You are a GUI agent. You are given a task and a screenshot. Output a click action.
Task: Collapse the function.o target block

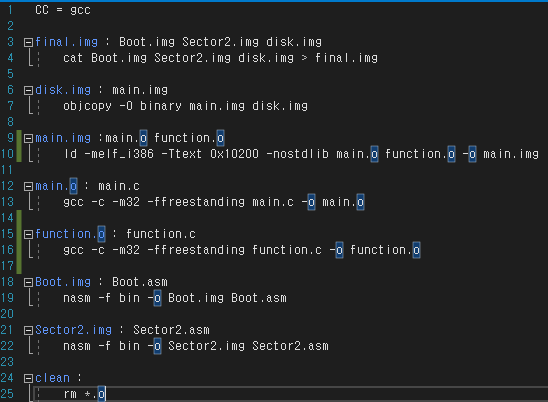[x=28, y=234]
